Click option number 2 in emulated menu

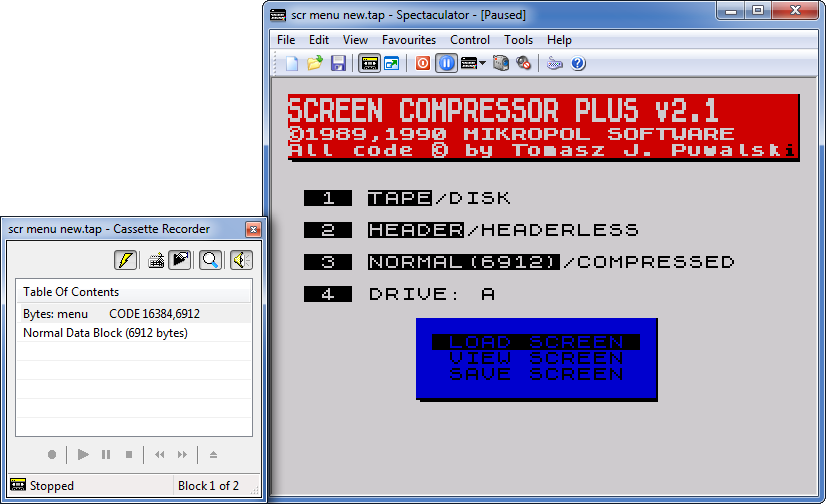click(x=328, y=230)
